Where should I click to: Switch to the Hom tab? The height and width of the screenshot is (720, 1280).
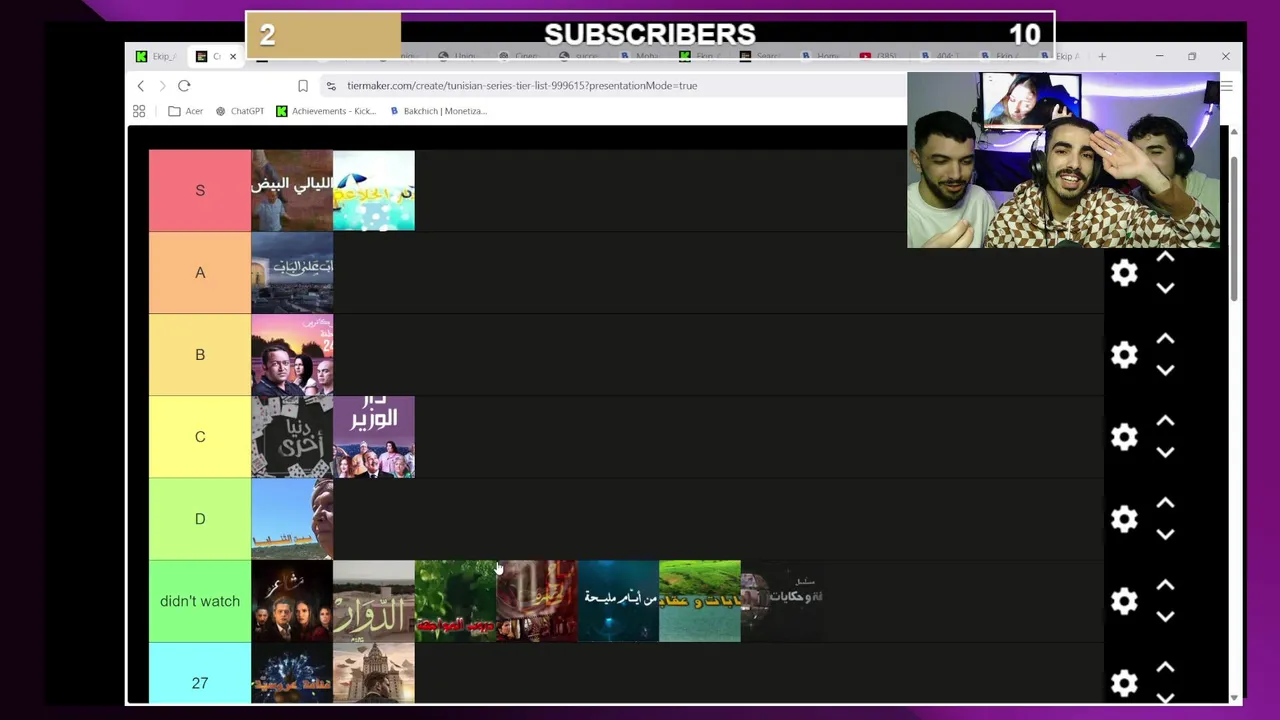820,56
